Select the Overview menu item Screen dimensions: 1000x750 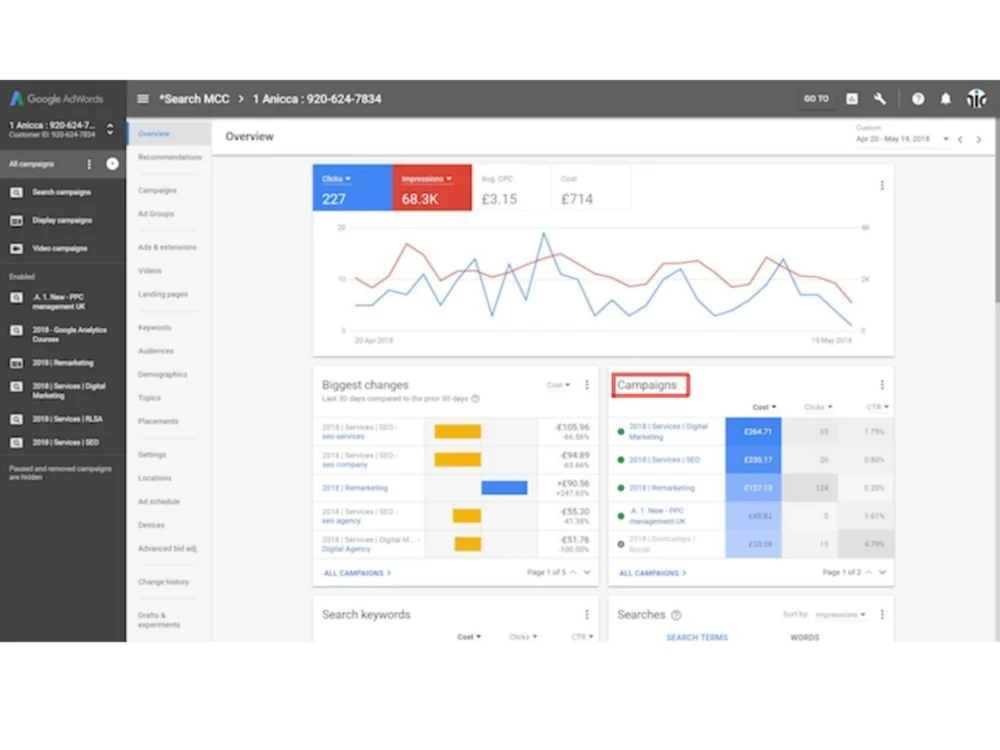coord(169,134)
